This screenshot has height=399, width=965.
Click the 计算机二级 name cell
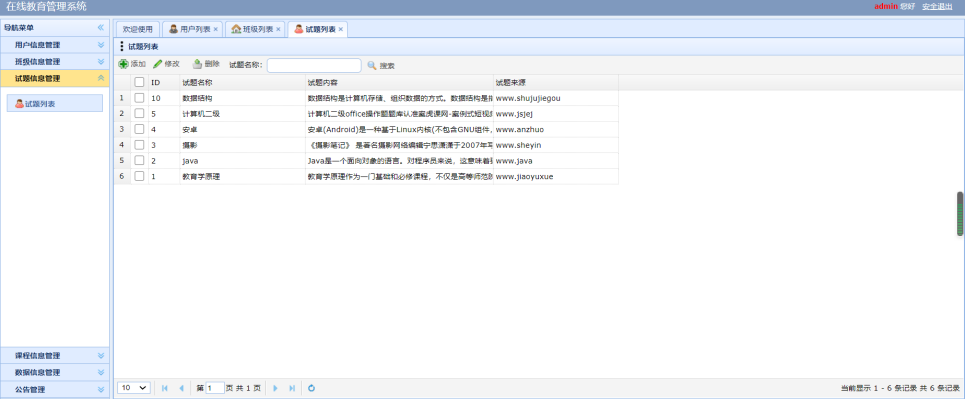coord(242,113)
